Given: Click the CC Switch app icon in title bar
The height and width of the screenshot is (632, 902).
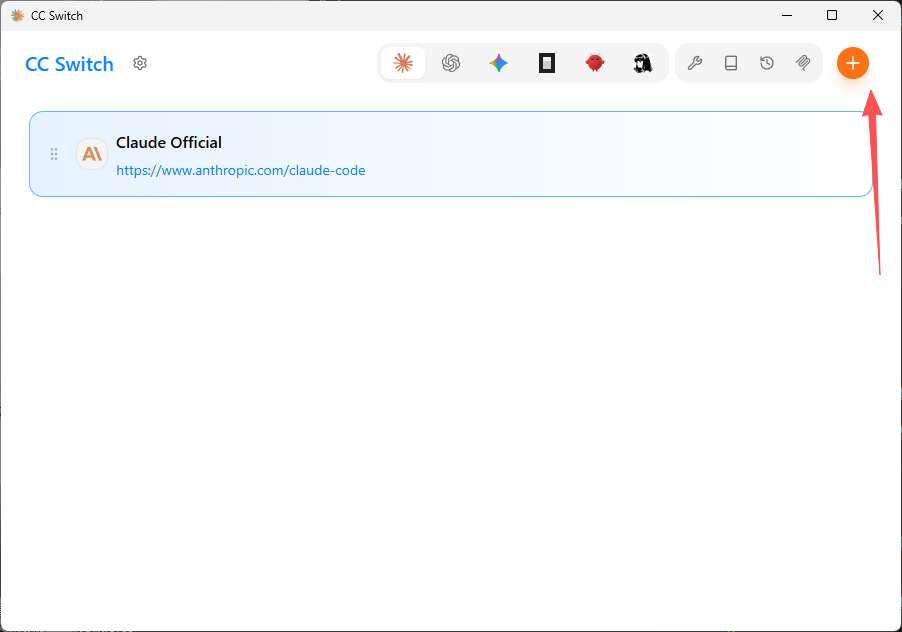Looking at the screenshot, I should pyautogui.click(x=18, y=16).
